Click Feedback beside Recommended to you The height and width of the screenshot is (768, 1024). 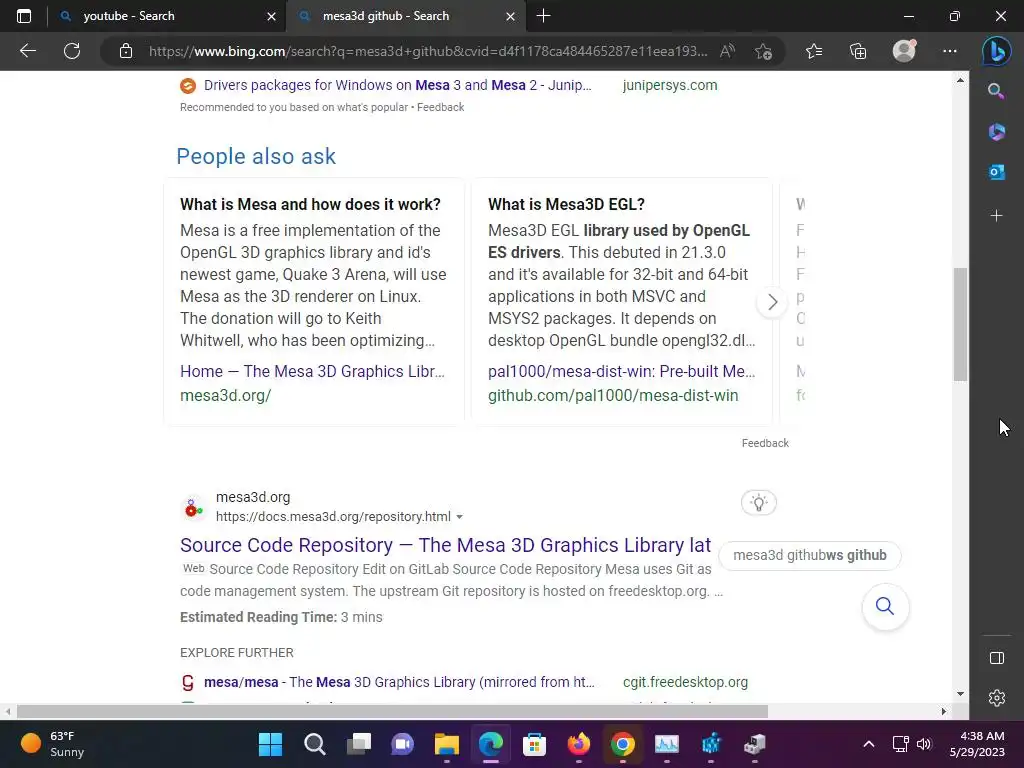pos(440,107)
